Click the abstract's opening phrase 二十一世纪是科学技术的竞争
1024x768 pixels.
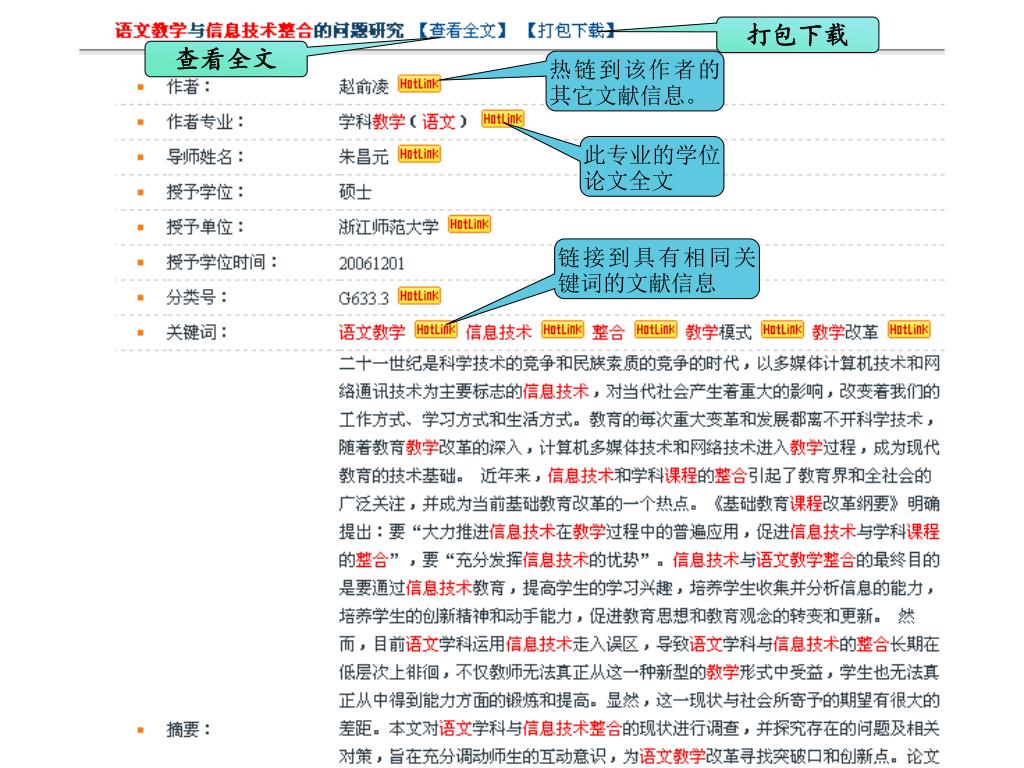447,363
